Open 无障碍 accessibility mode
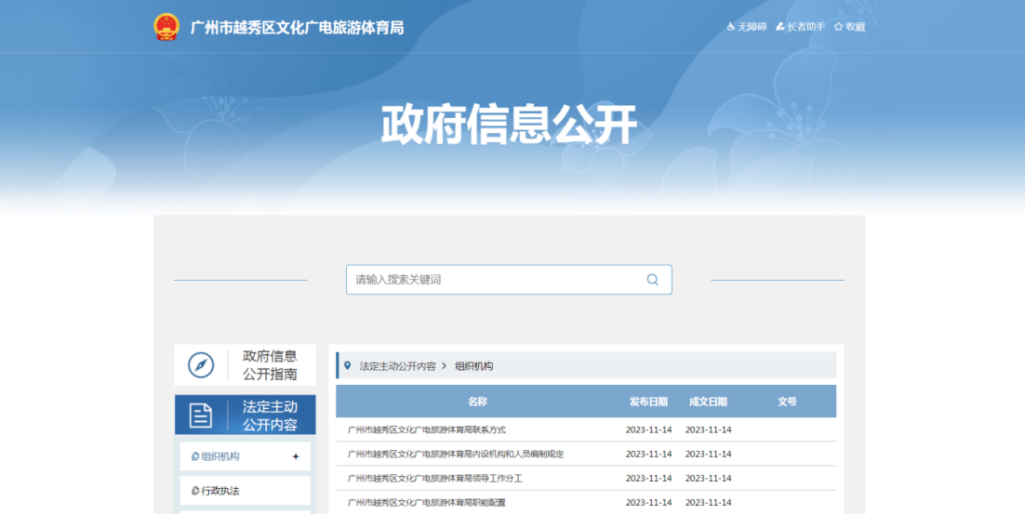Screen dimensions: 1025x514 (x=747, y=27)
